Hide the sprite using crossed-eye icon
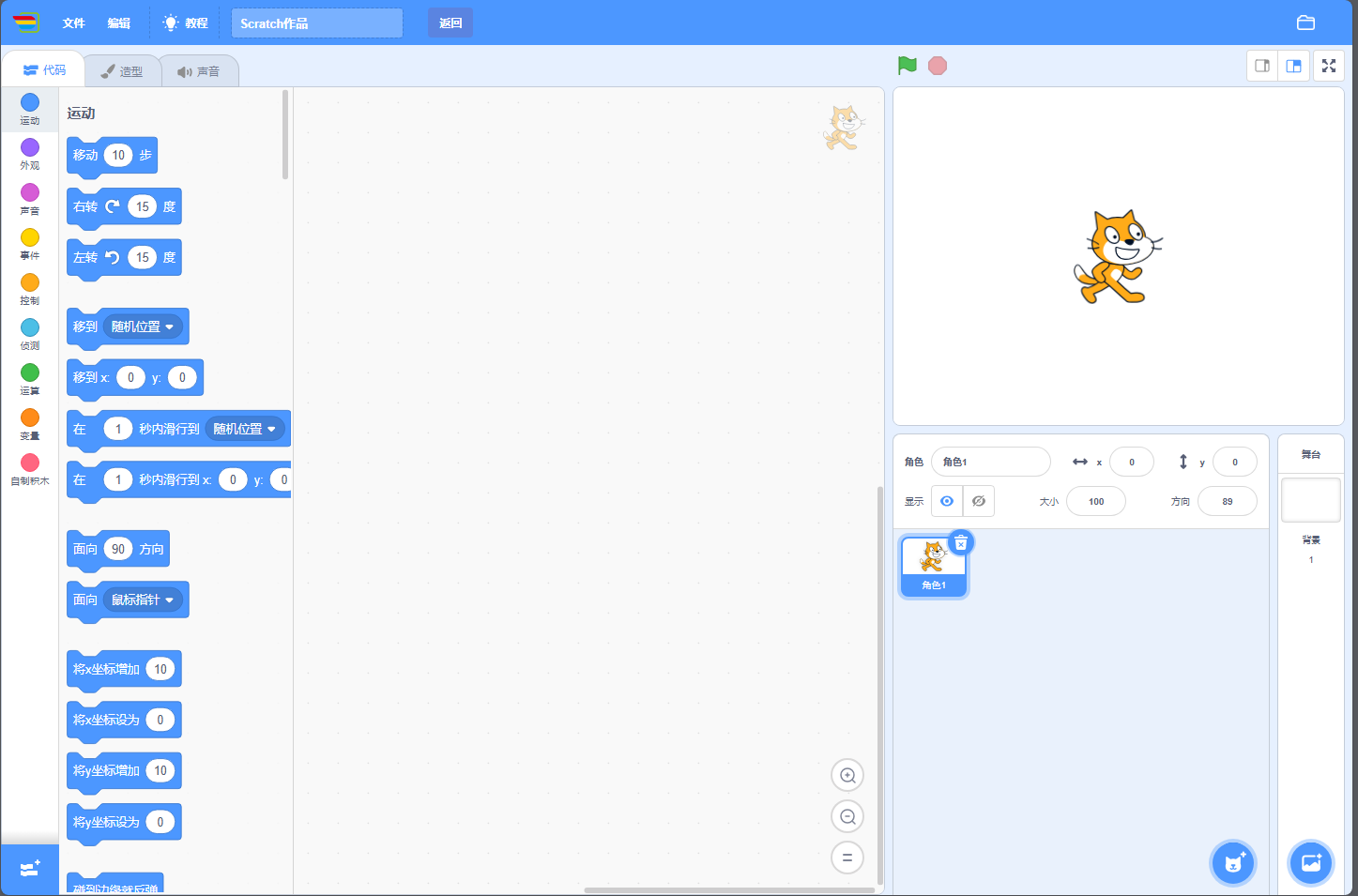Screen dimensions: 1358x896 click(979, 501)
